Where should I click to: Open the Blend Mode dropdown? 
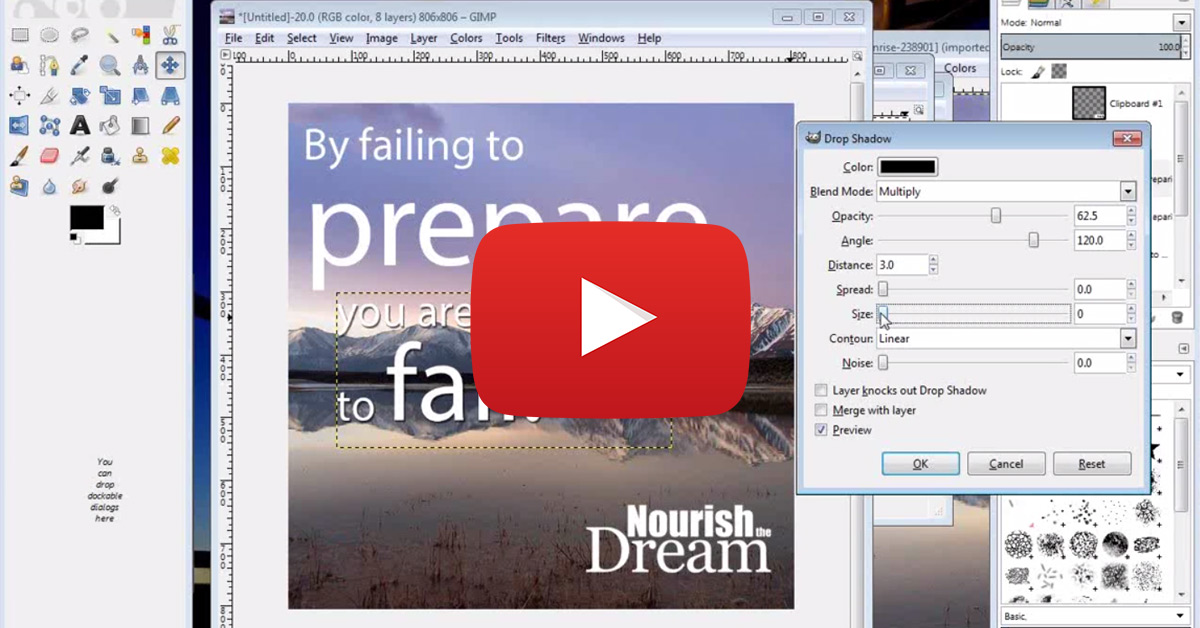coord(1126,191)
